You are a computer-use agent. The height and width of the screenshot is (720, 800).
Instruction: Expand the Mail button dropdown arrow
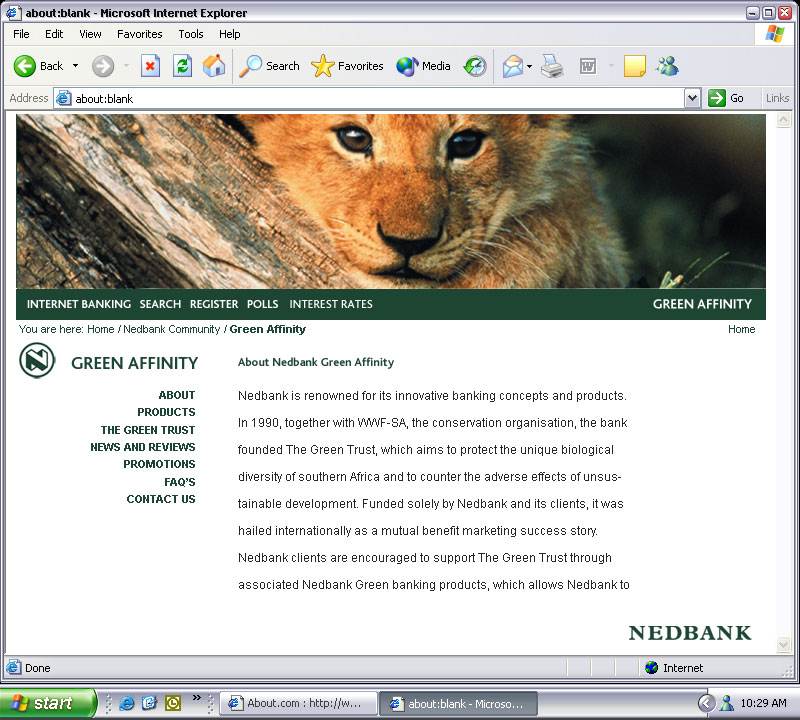click(529, 66)
